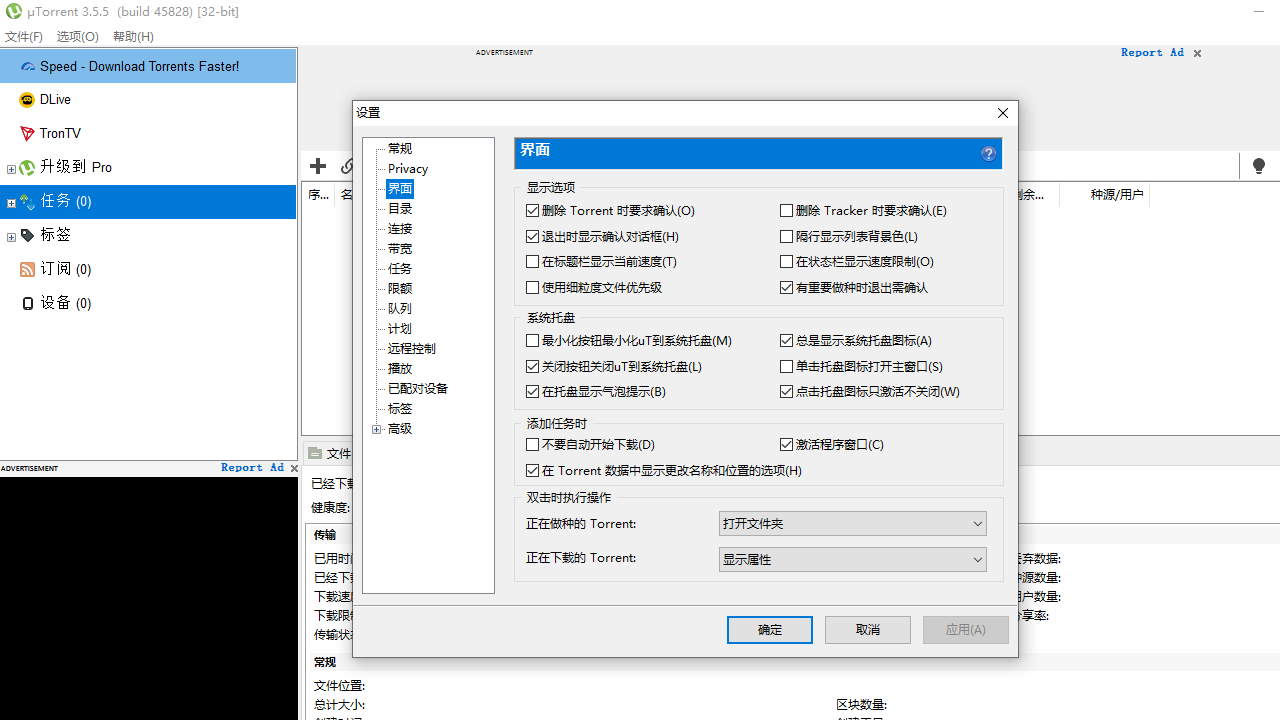Click the add torrent plus icon
Image resolution: width=1280 pixels, height=720 pixels.
point(318,166)
